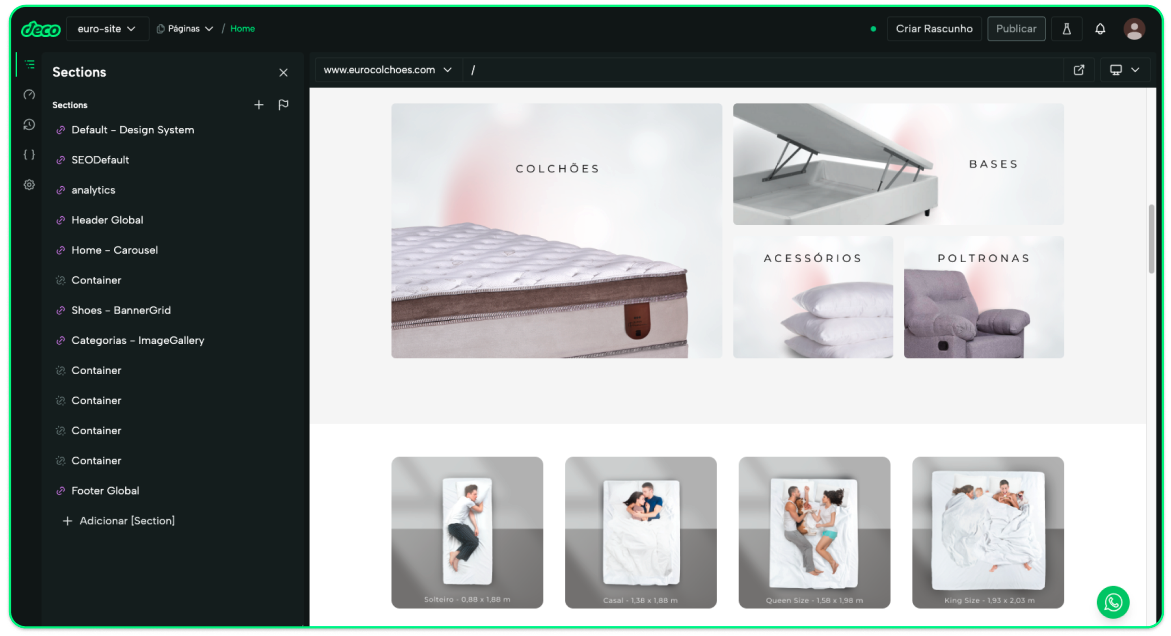The width and height of the screenshot is (1171, 636).
Task: Click the link icon beside analytics
Action: point(60,190)
